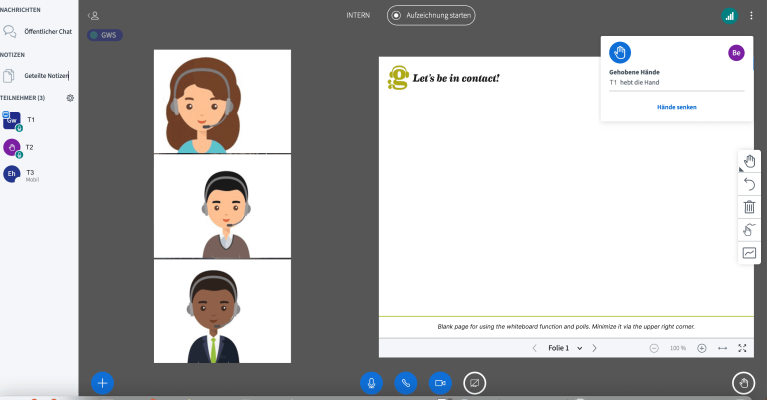The width and height of the screenshot is (767, 400).
Task: Open Geteilte Notizen
Action: [46, 76]
